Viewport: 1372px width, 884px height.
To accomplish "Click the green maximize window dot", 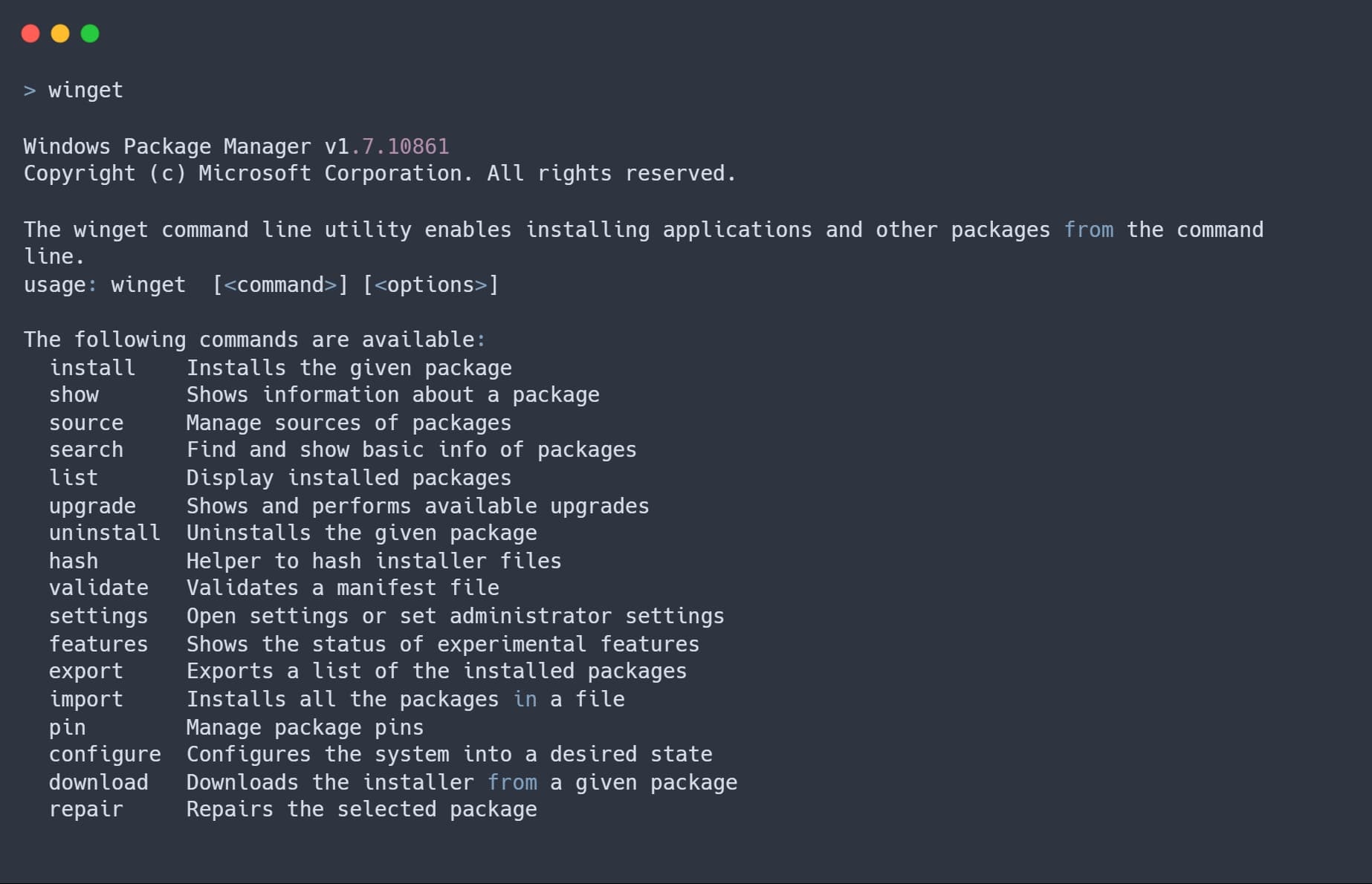I will pyautogui.click(x=90, y=33).
